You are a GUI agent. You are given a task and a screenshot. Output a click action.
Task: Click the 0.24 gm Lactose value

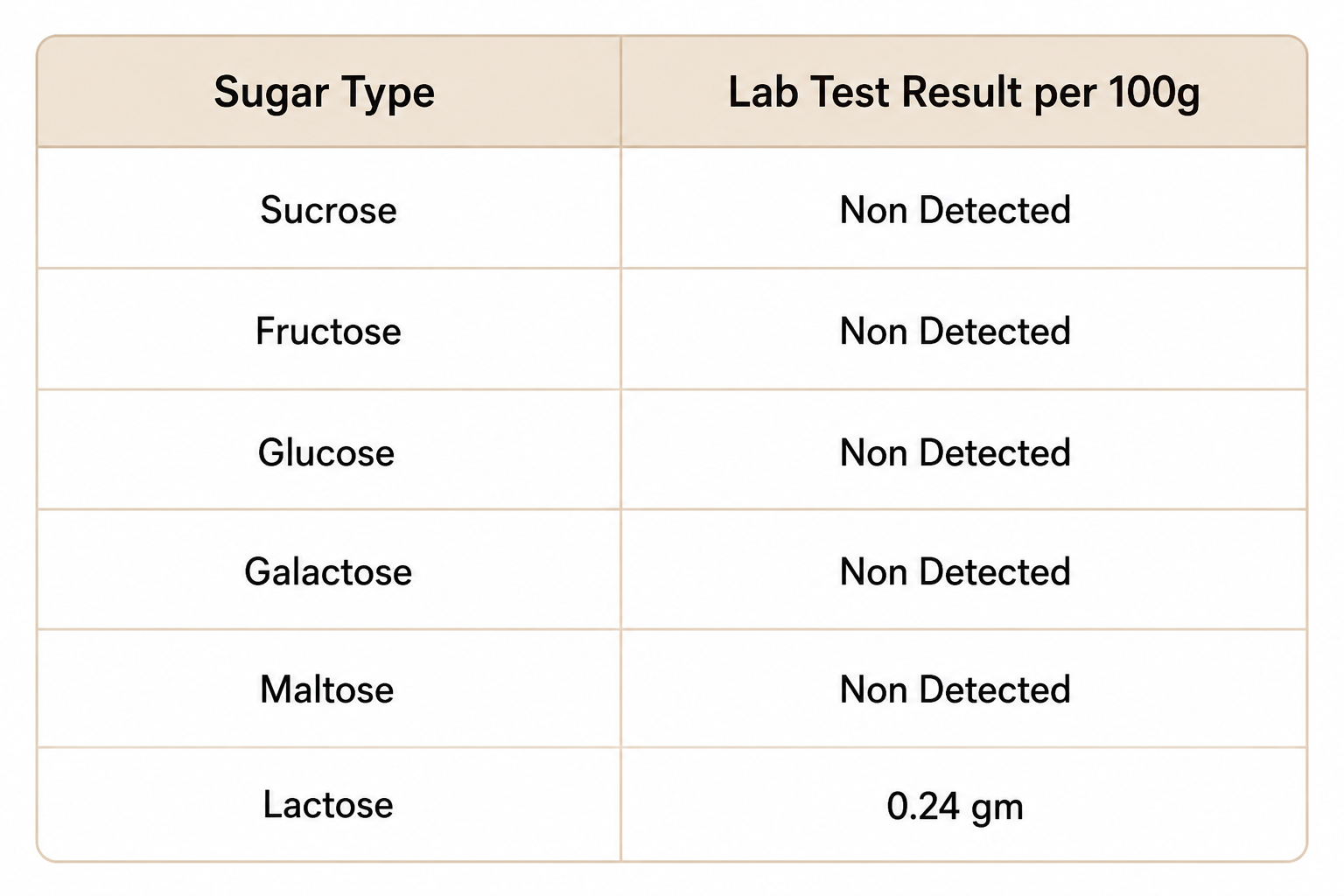[x=955, y=808]
